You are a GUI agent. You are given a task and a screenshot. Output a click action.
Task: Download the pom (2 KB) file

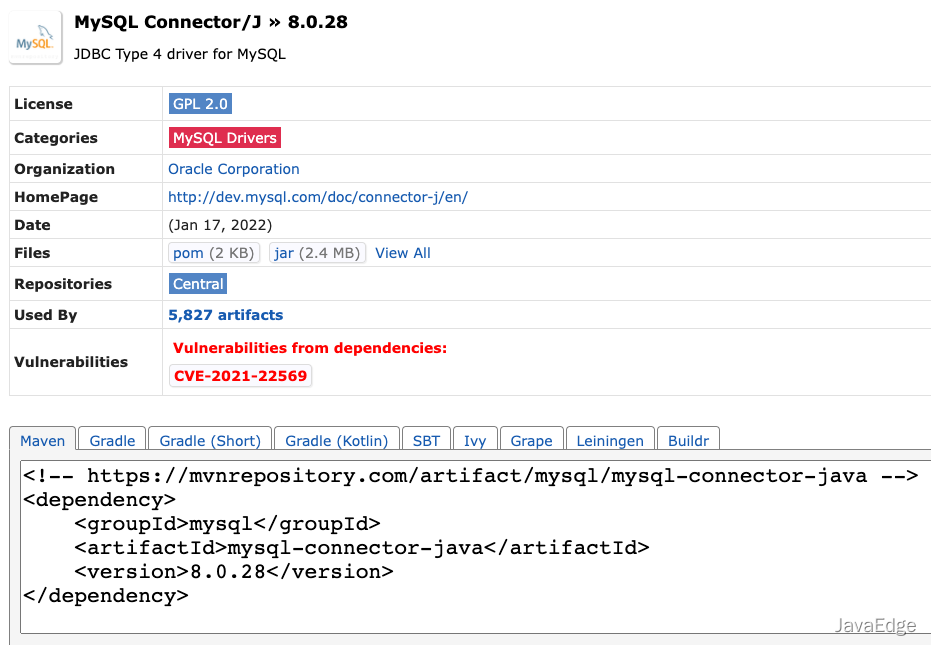pyautogui.click(x=214, y=253)
